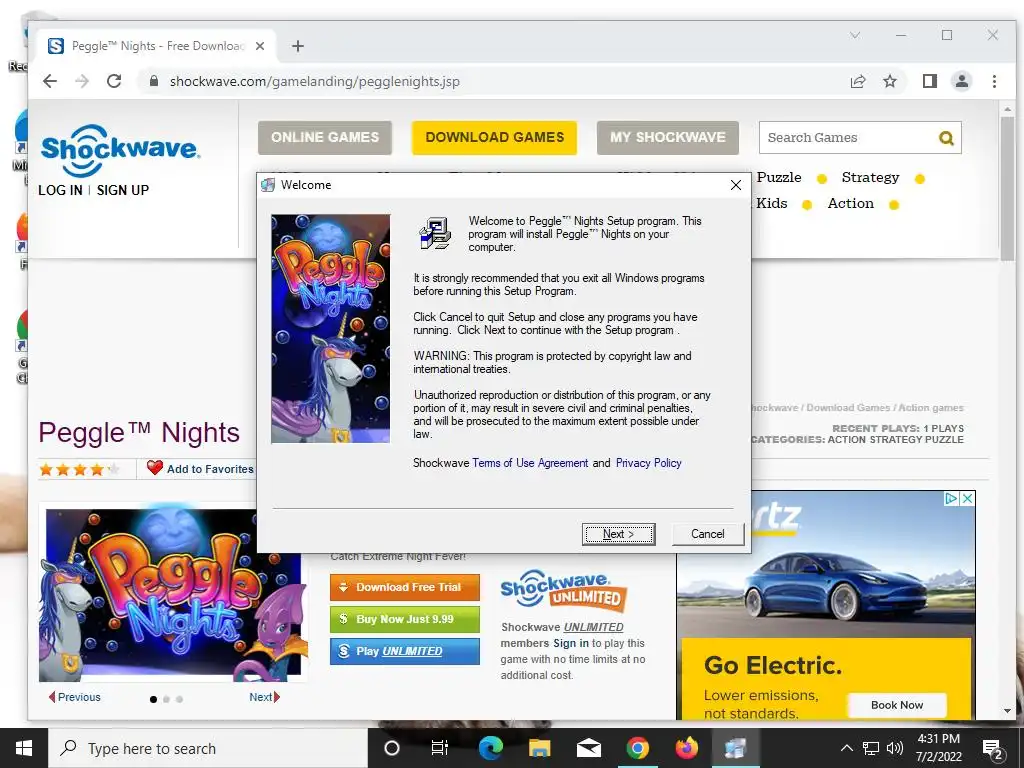This screenshot has height=768, width=1024.
Task: Select the Peggle Nights - Free Download tab
Action: point(157,46)
